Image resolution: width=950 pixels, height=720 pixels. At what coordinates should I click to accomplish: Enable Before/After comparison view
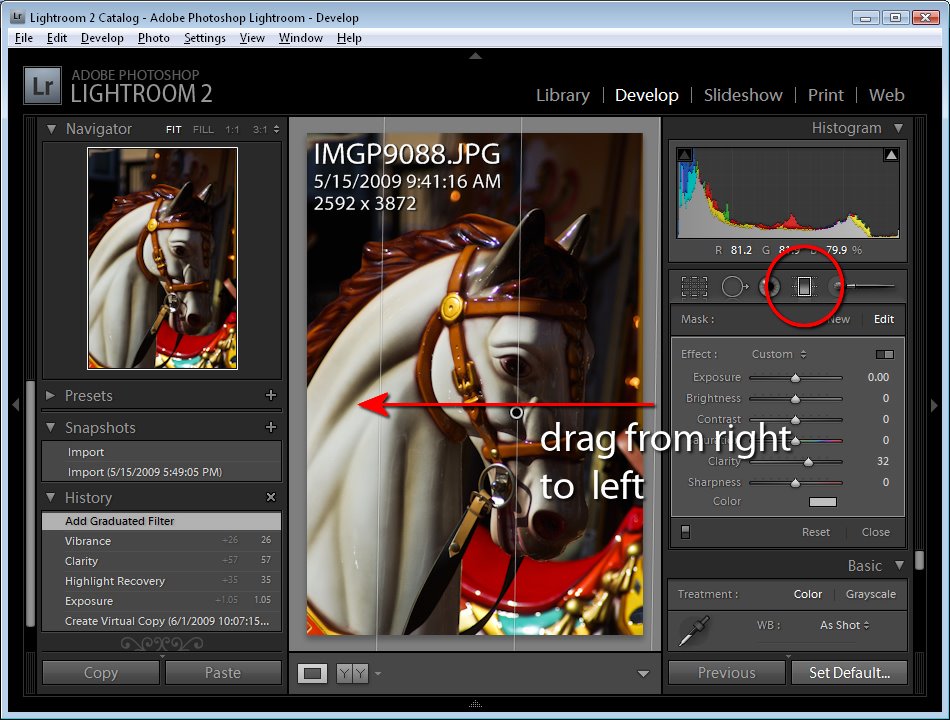352,673
